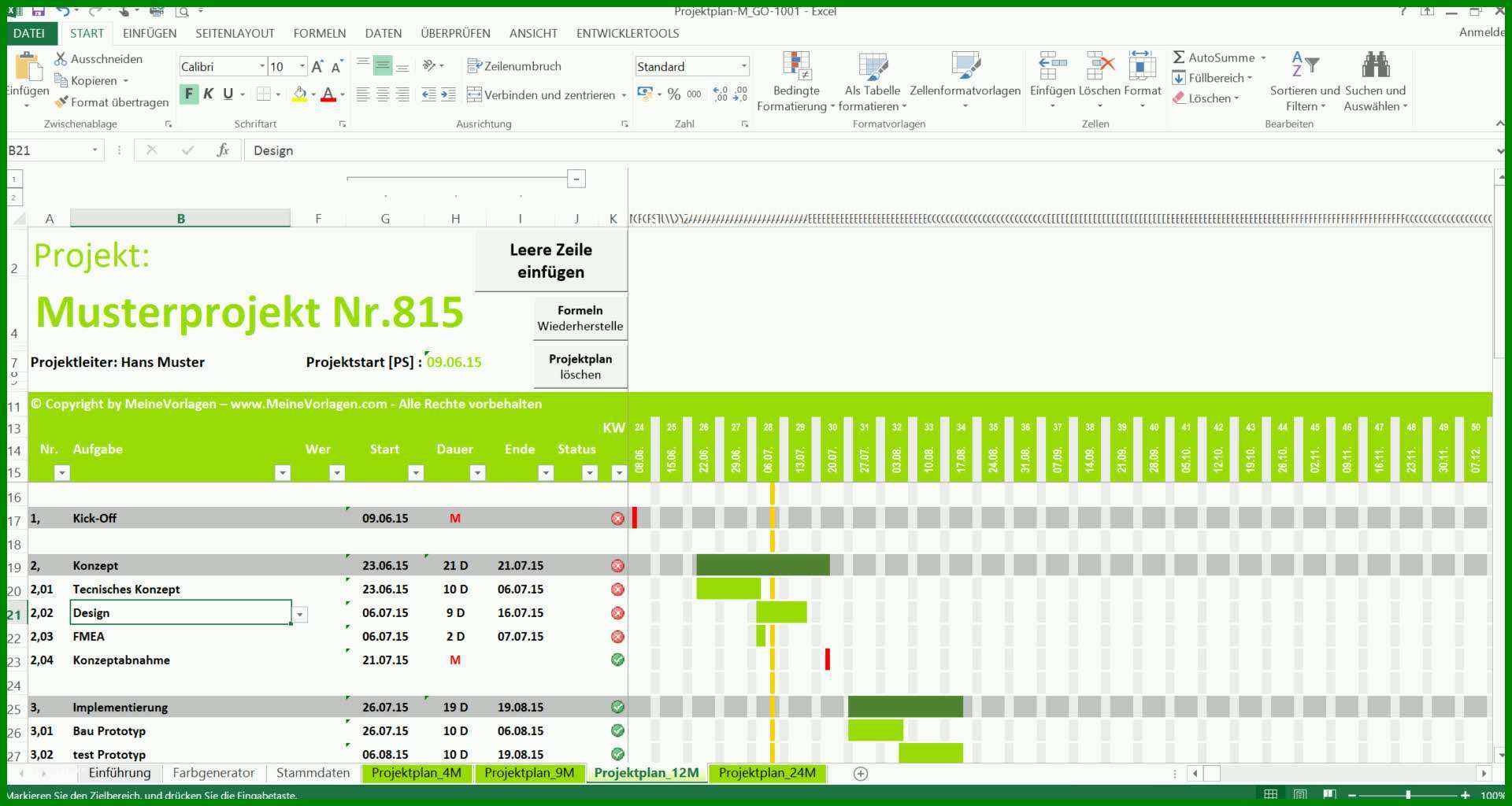Open the Stammdaten sheet tab

click(313, 773)
